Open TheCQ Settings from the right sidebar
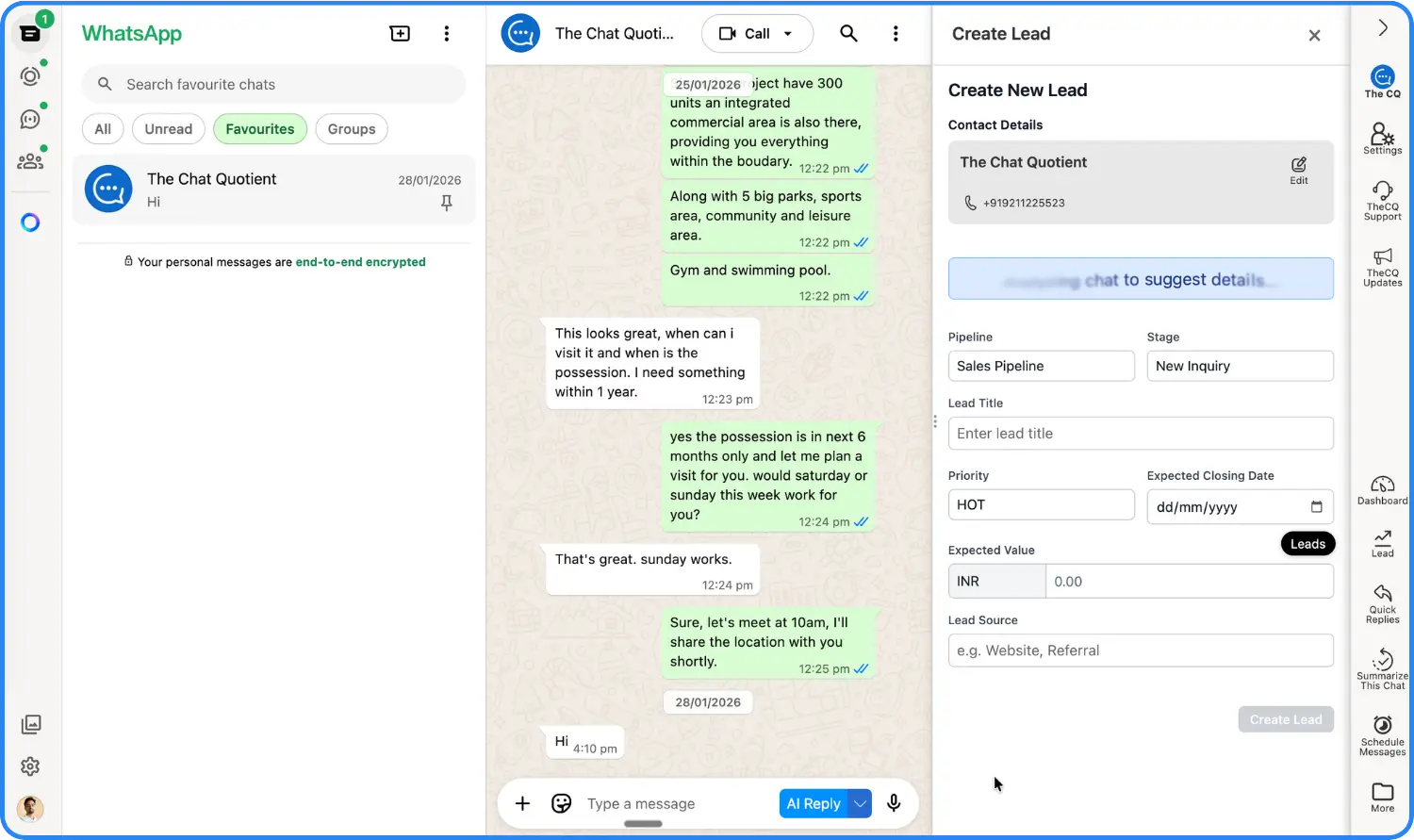This screenshot has height=840, width=1414. pos(1381,140)
